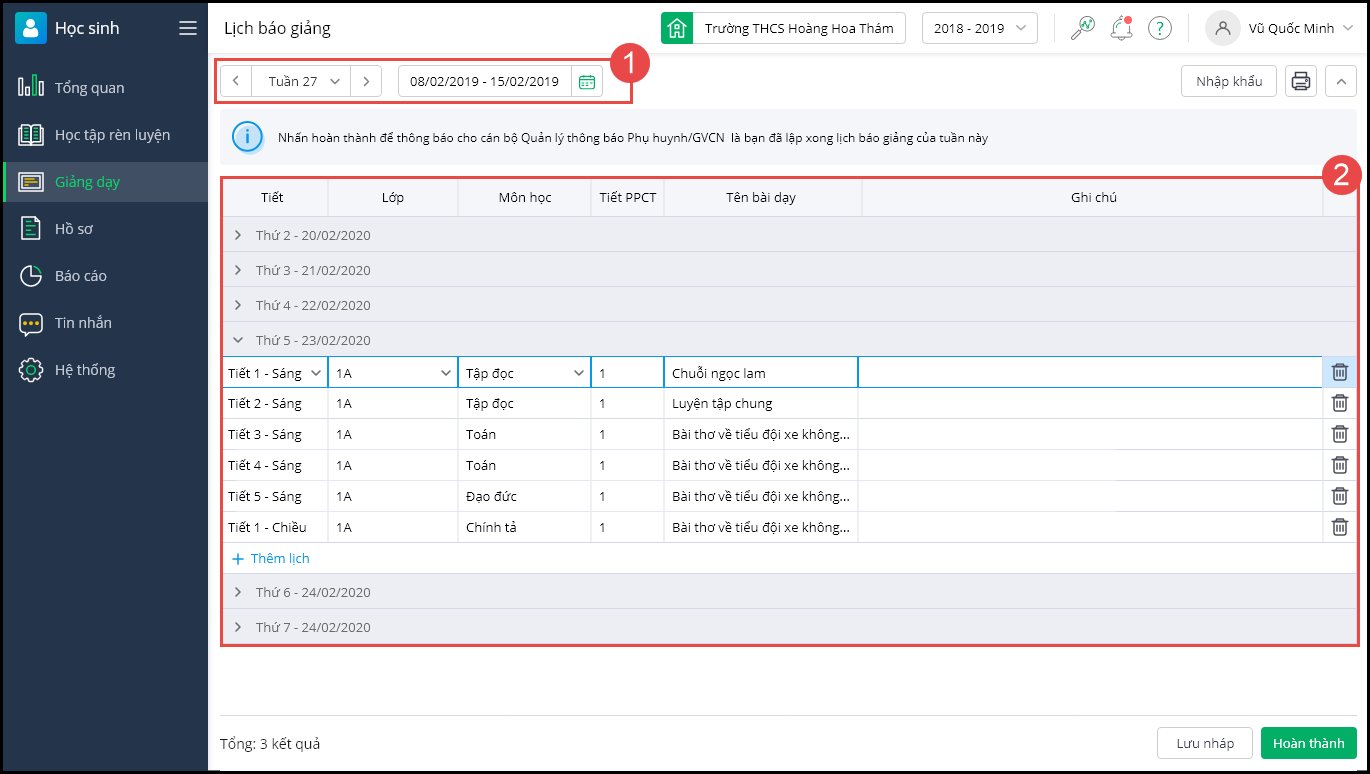Click the search magnifier icon in header
Image resolution: width=1370 pixels, height=774 pixels.
click(x=1082, y=28)
